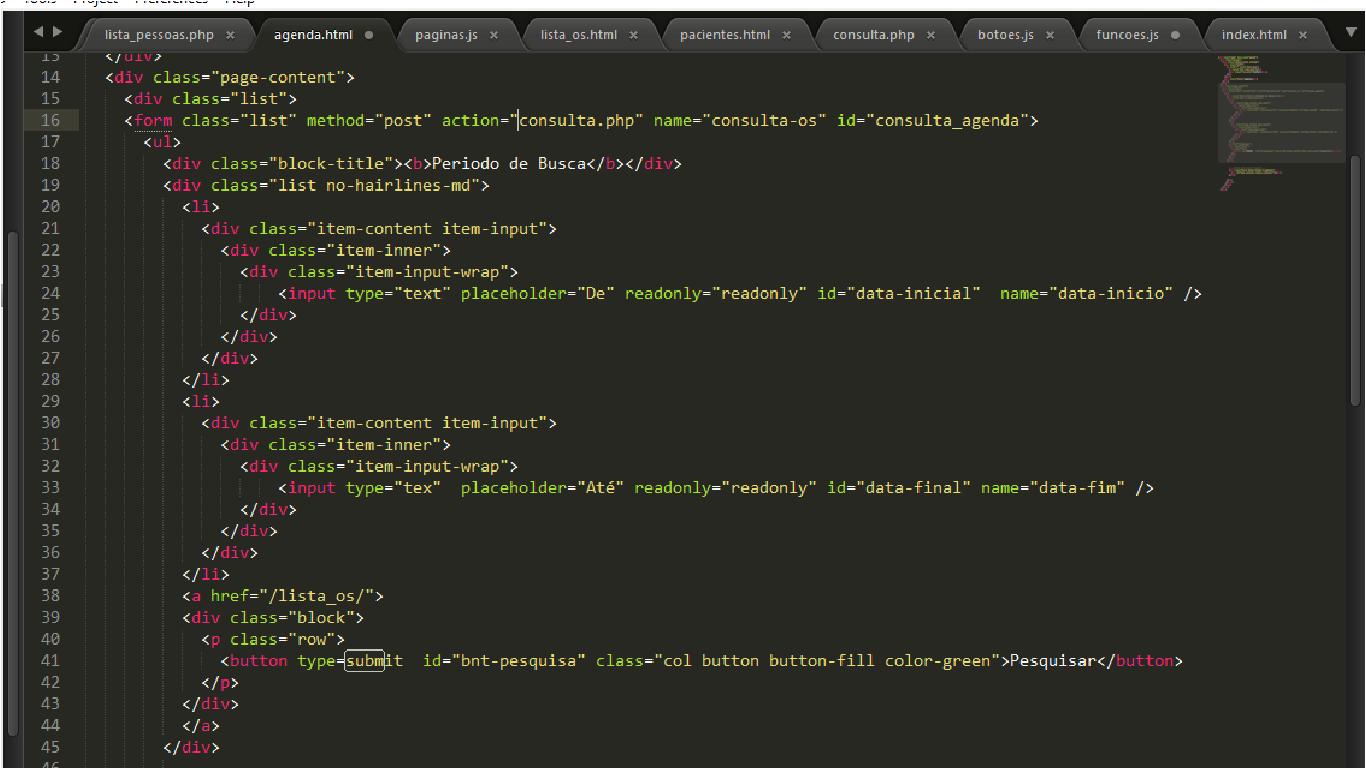Screen dimensions: 1366x768
Task: Click the next tab right arrow
Action: coord(57,32)
